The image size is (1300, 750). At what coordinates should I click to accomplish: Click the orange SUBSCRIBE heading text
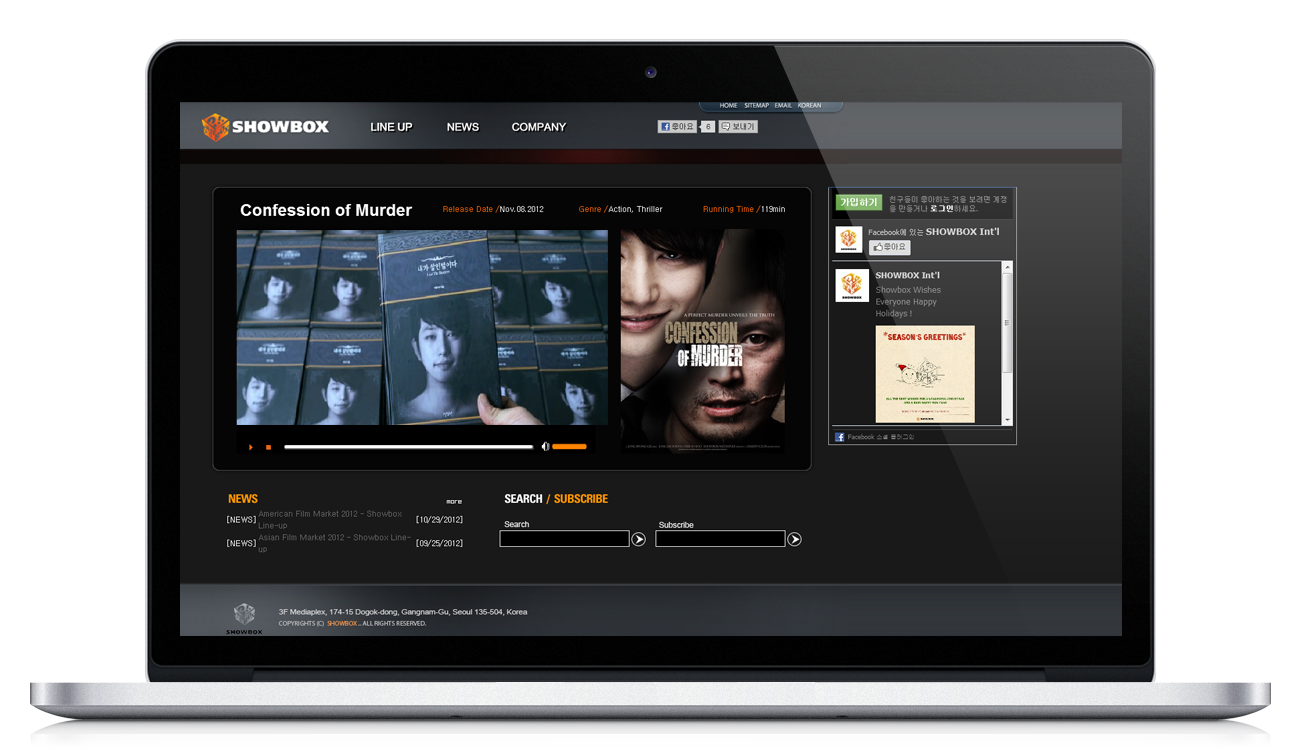pos(581,499)
